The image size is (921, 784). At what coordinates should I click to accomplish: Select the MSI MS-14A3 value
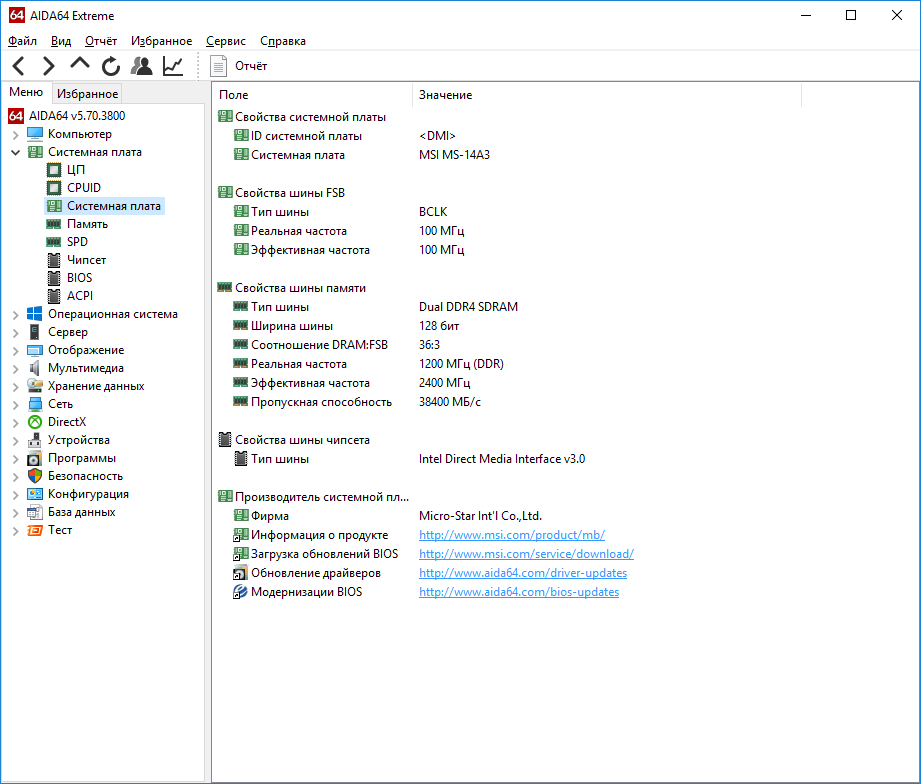coord(454,155)
